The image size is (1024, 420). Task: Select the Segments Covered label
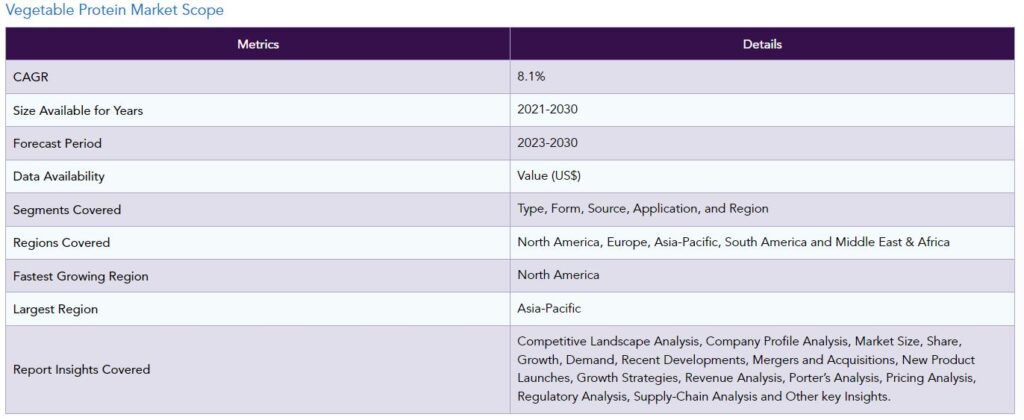coord(67,210)
